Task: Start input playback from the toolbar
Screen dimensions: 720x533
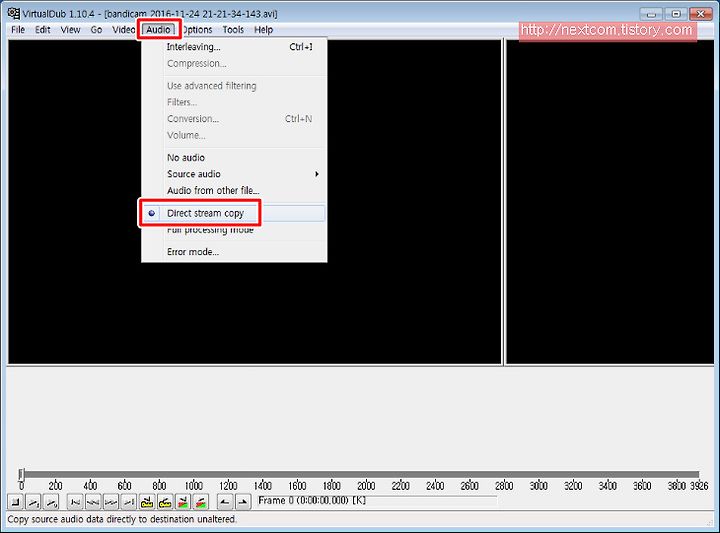Action: pos(34,502)
